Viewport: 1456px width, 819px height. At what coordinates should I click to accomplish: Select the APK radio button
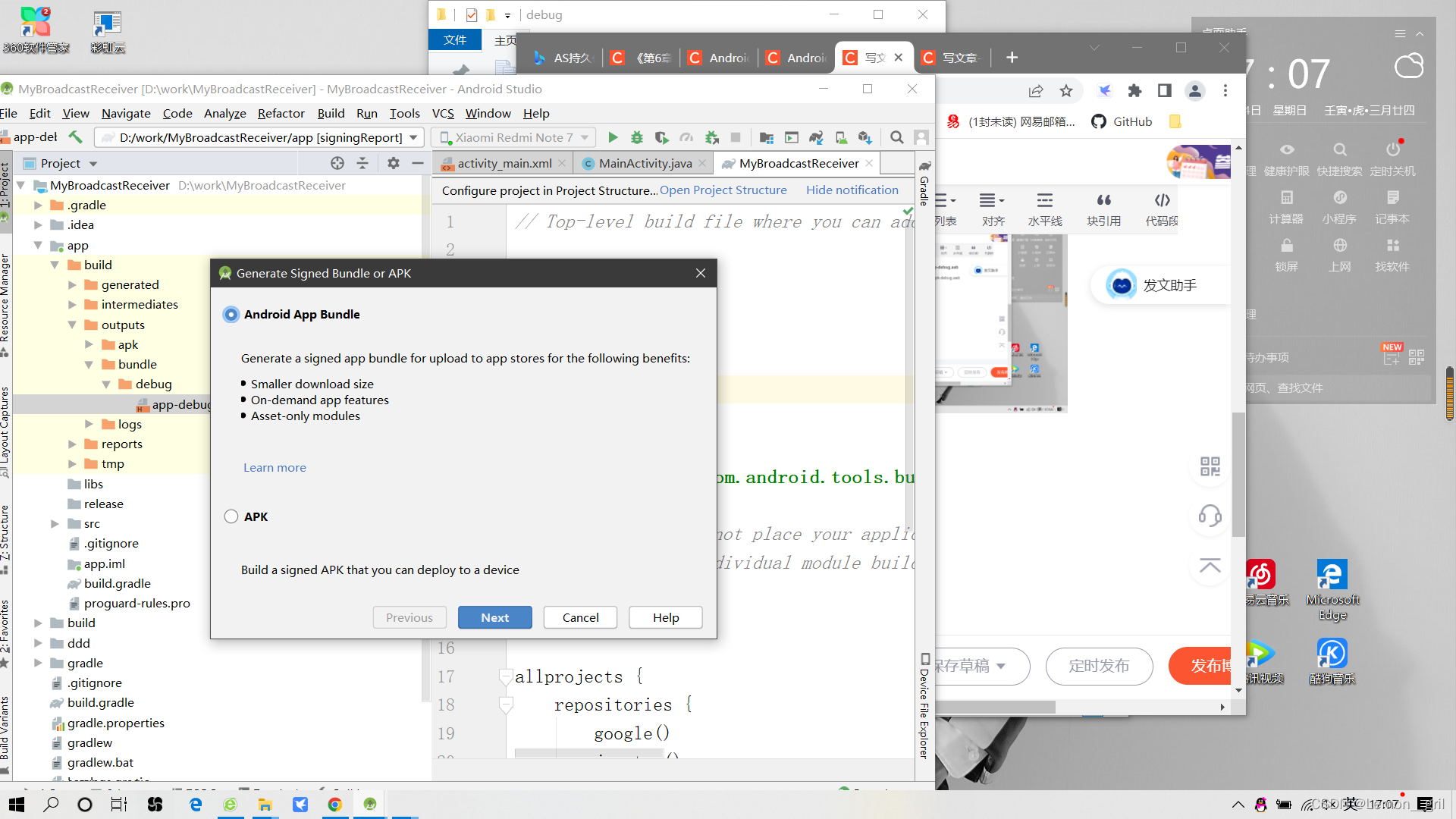(x=231, y=516)
